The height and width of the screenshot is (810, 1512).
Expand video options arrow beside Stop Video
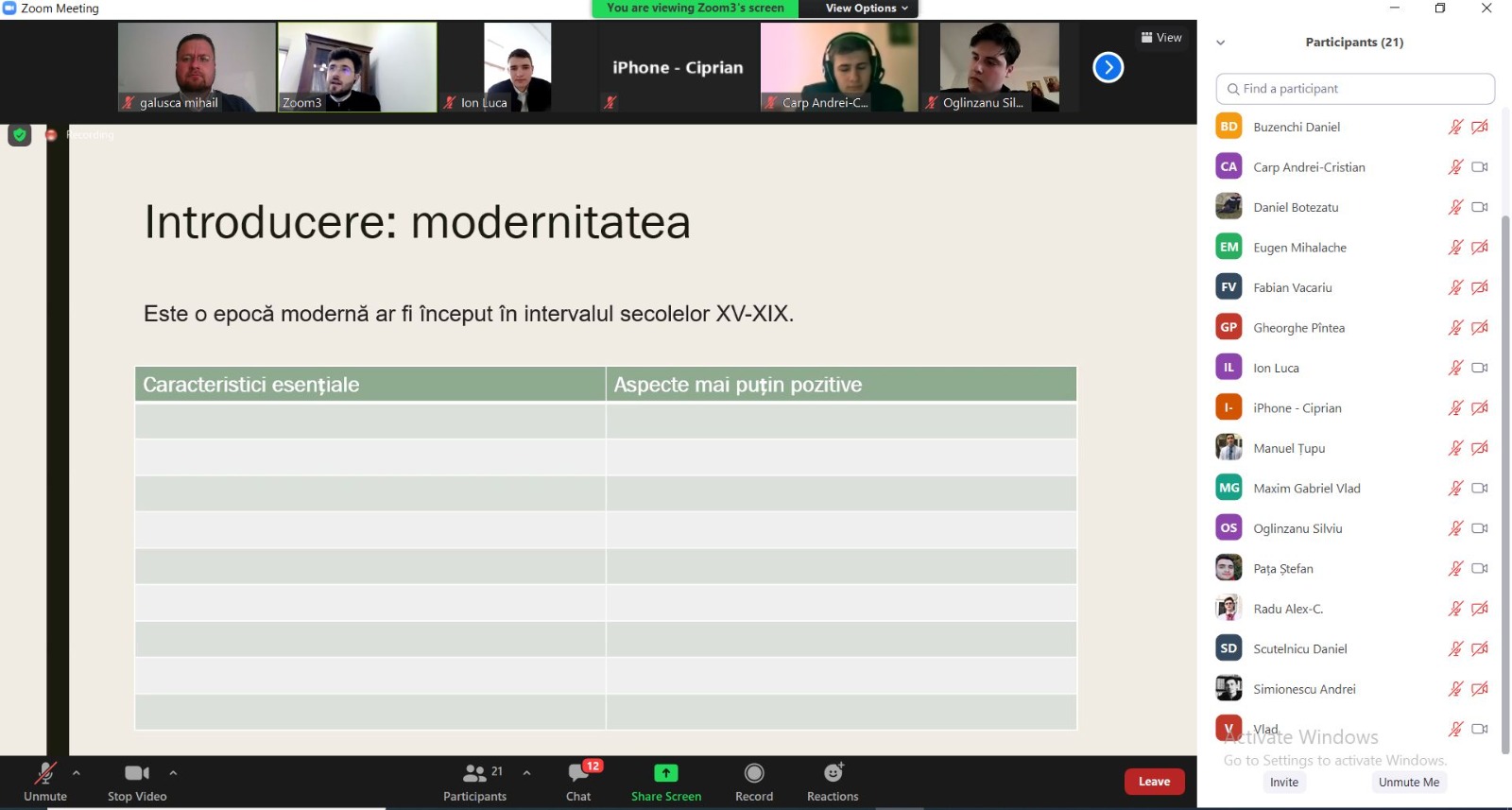173,773
